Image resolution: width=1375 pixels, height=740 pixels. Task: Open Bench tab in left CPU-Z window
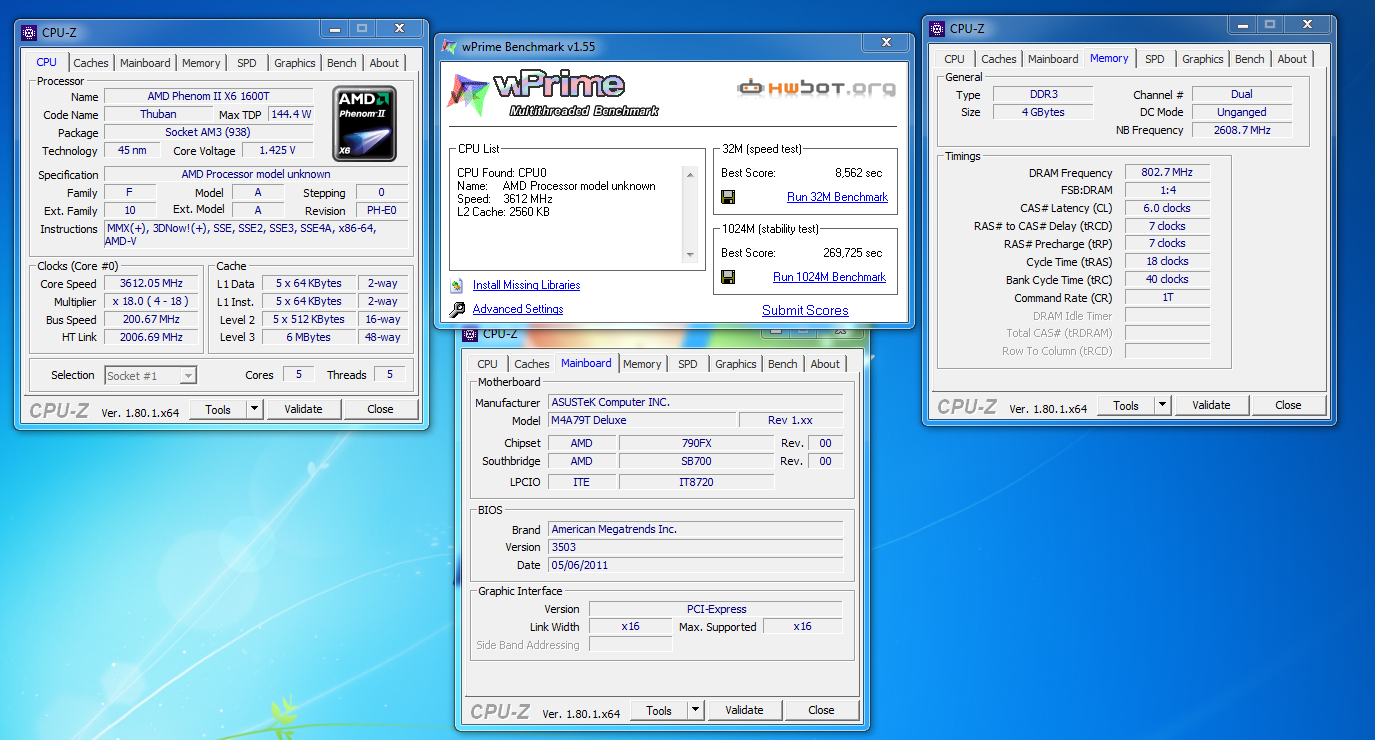pos(342,63)
